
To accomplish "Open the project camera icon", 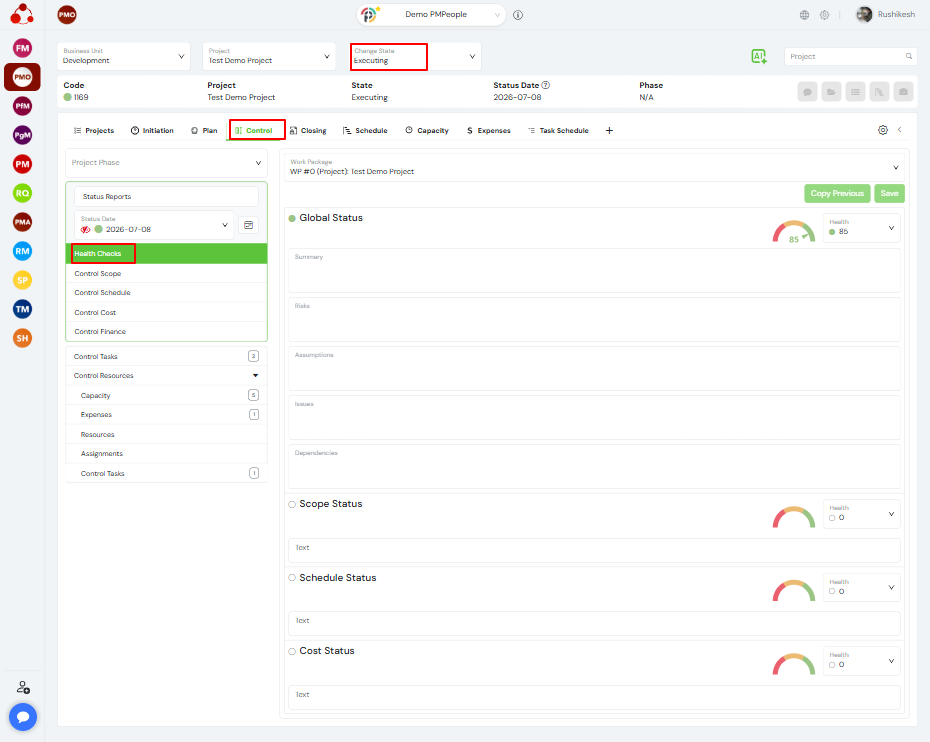I will tap(903, 92).
